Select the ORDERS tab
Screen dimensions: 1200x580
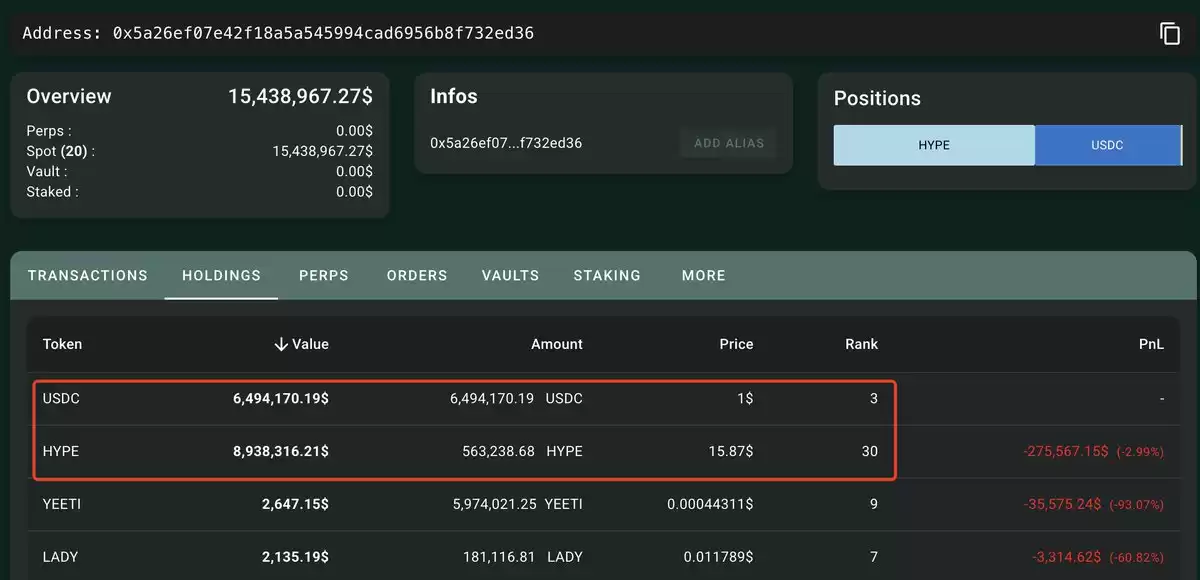point(417,275)
